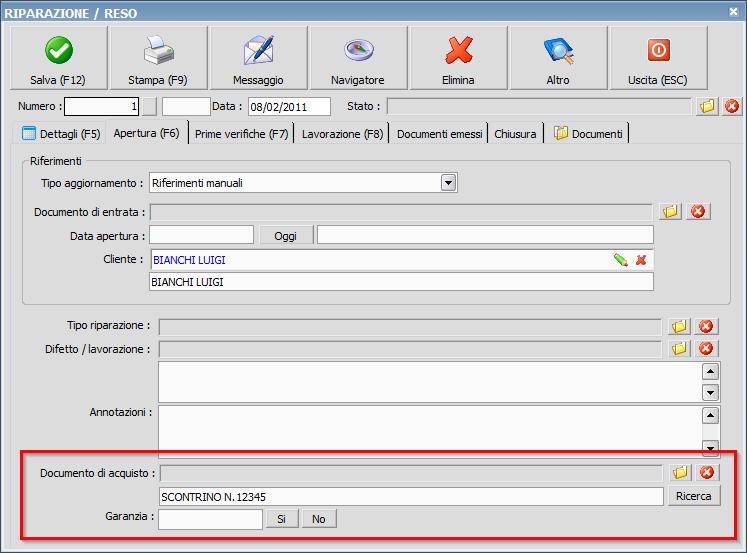Viewport: 747px width, 553px height.
Task: Switch to Dettagli (F5) tab
Action: point(61,134)
